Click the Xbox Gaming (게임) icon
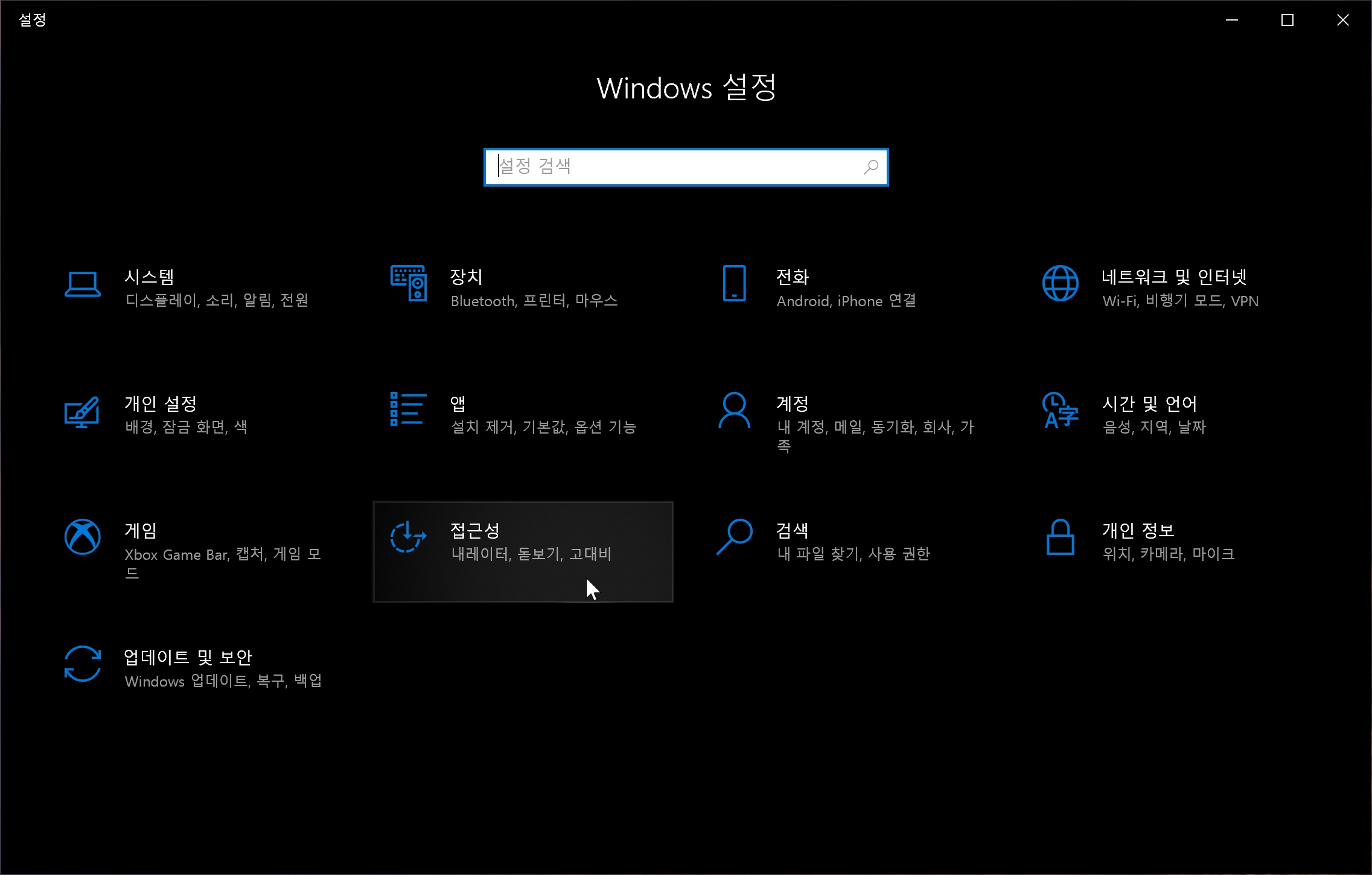The image size is (1372, 875). [x=82, y=537]
